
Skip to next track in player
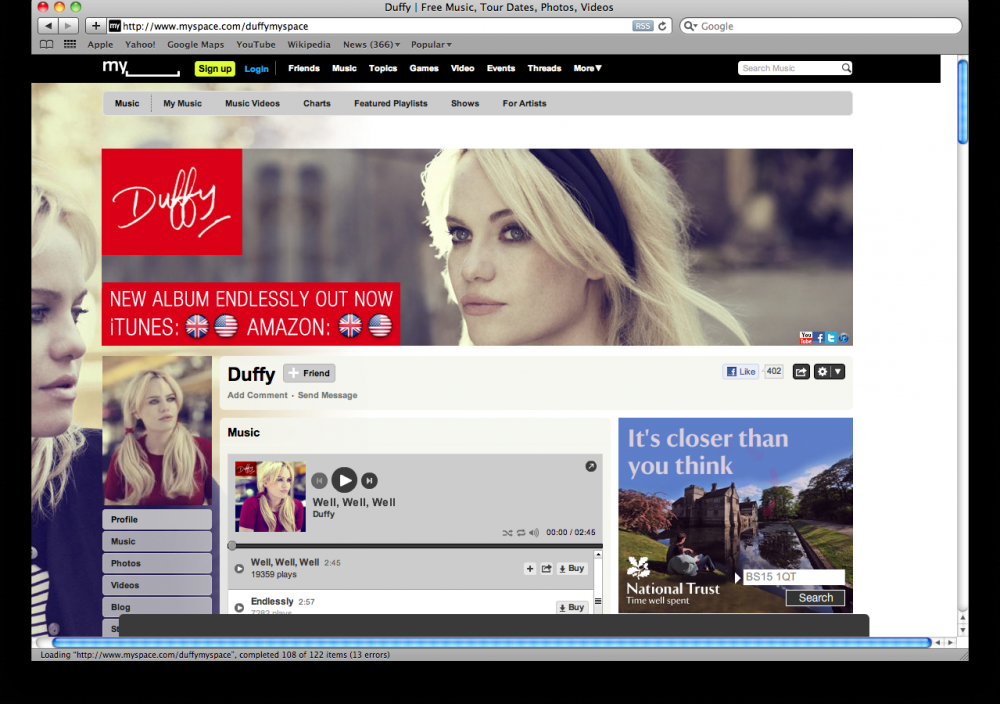[369, 481]
